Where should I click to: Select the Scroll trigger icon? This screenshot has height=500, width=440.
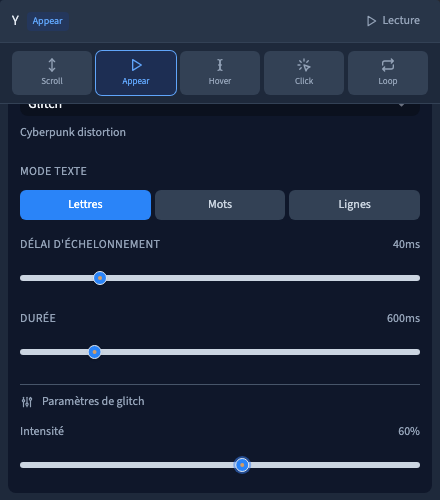[52, 65]
